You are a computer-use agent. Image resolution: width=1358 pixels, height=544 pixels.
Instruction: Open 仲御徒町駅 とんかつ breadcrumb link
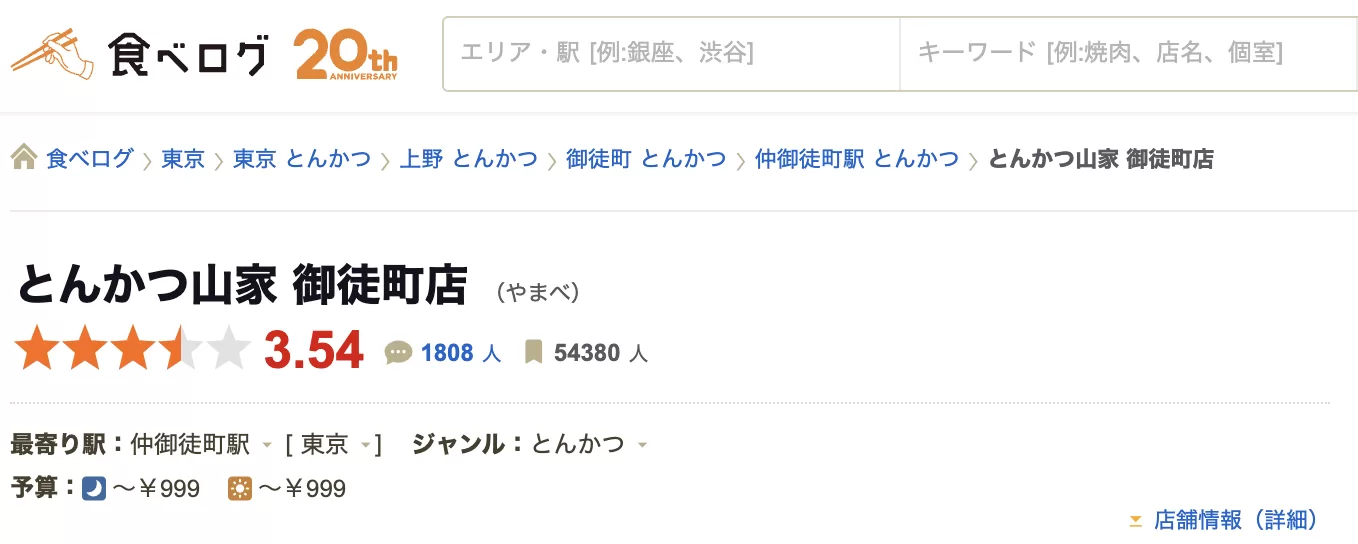click(857, 158)
